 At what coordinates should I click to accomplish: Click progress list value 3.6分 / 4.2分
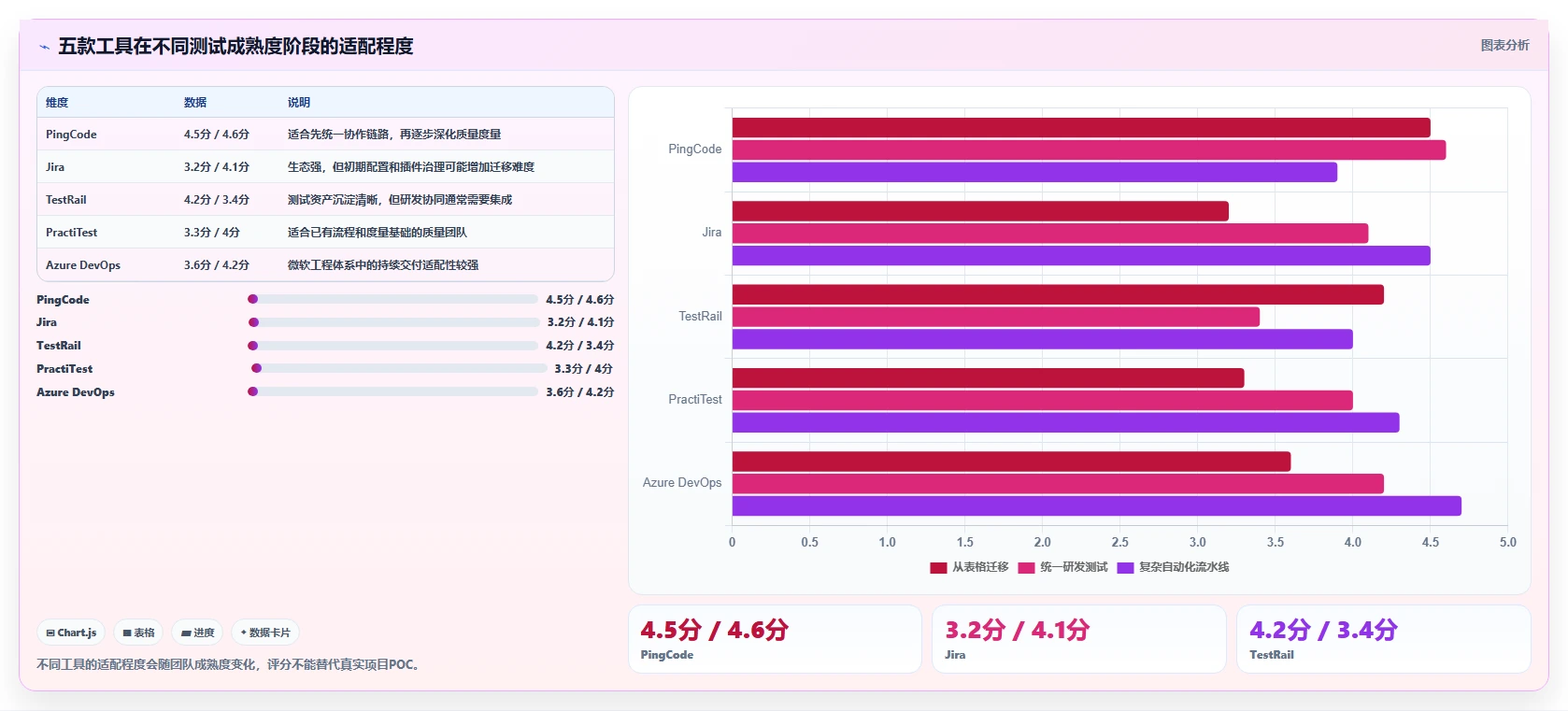tap(580, 392)
